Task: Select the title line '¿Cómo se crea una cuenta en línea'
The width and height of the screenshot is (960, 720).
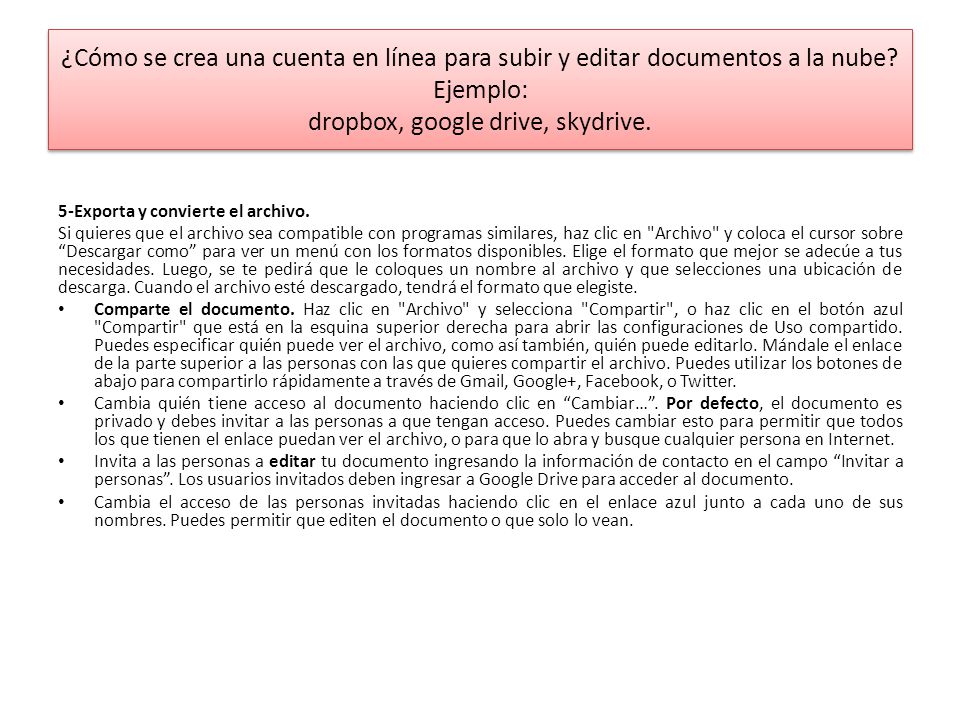Action: (479, 58)
